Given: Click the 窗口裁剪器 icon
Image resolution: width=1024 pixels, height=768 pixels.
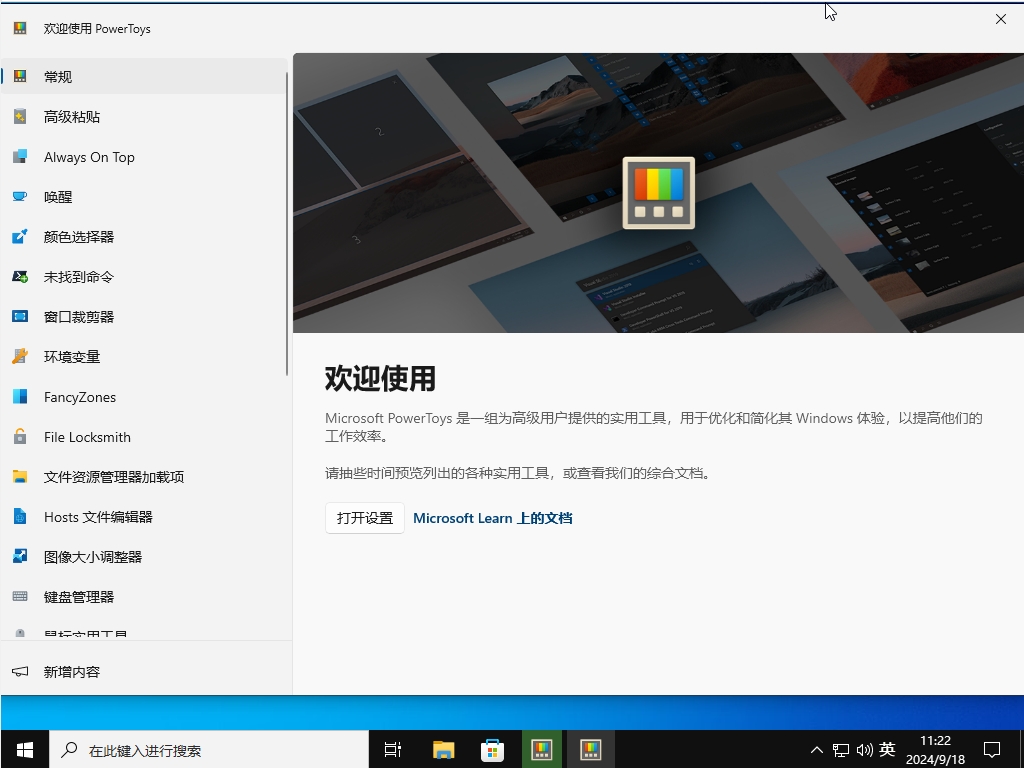Looking at the screenshot, I should 20,317.
